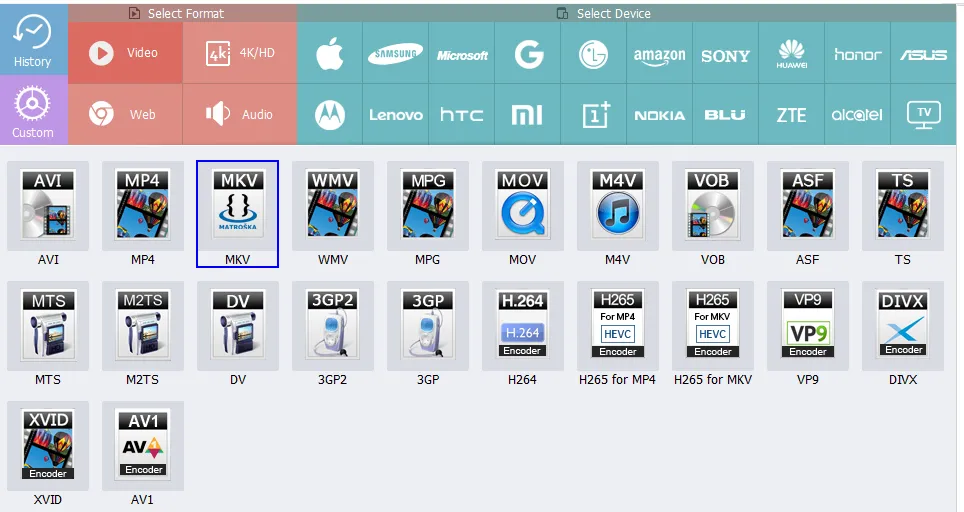Select the 4K/HD format category
The height and width of the screenshot is (512, 964).
[240, 53]
